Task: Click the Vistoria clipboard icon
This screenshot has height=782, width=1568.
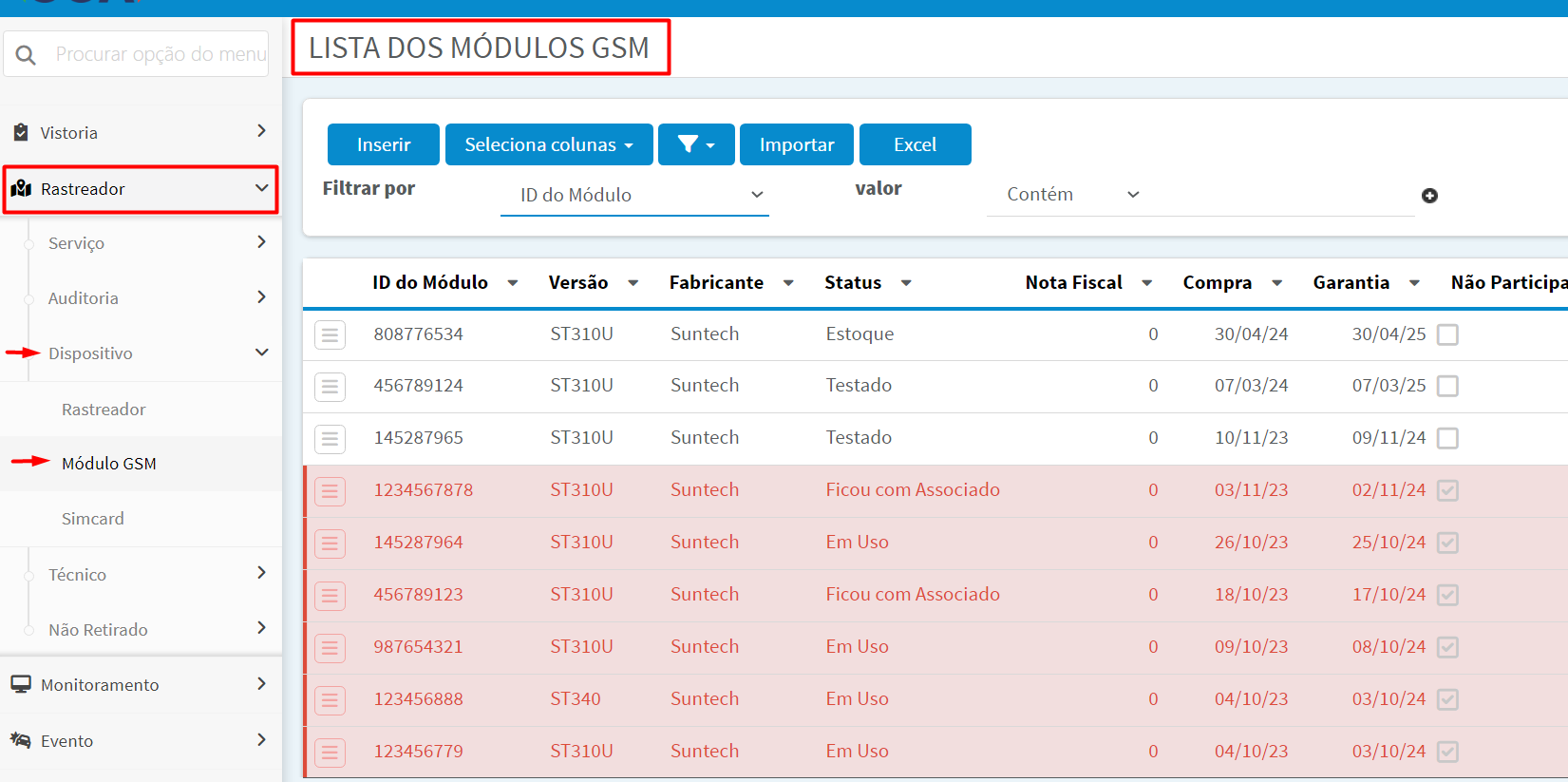Action: click(21, 132)
